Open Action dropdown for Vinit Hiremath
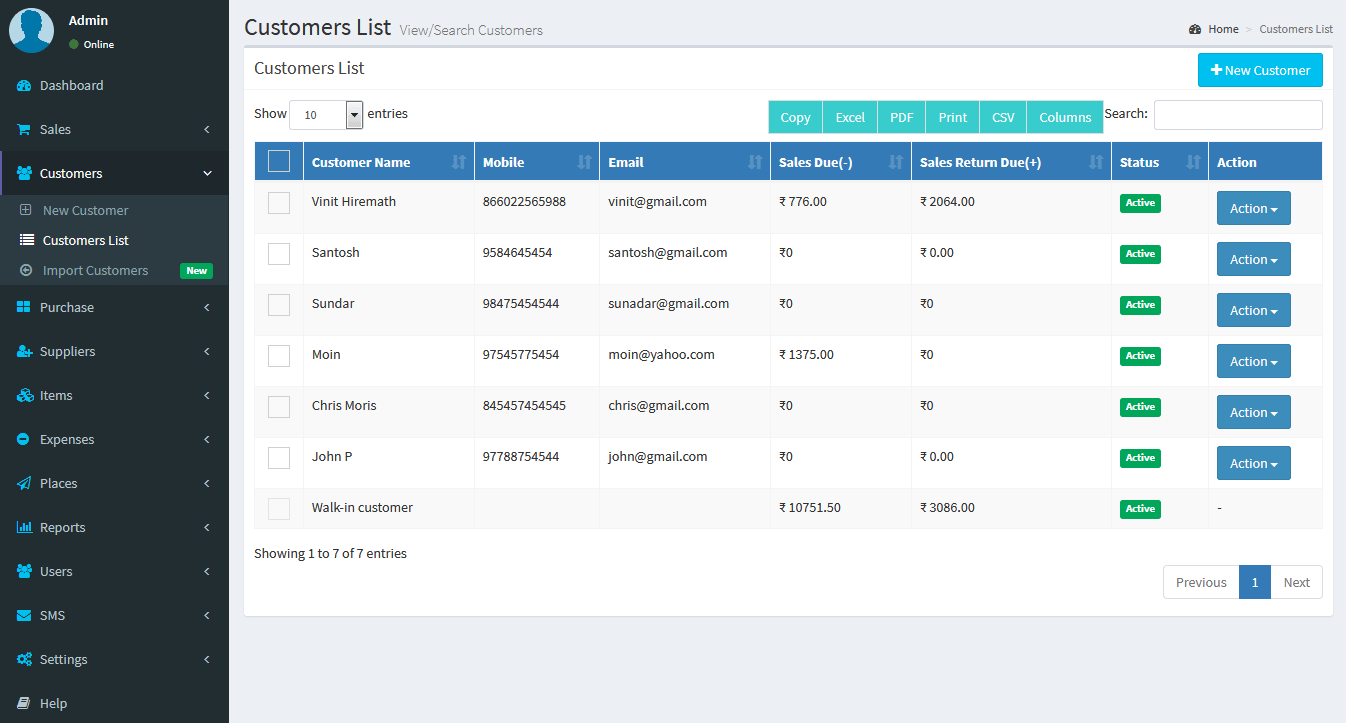1346x723 pixels. (x=1254, y=208)
